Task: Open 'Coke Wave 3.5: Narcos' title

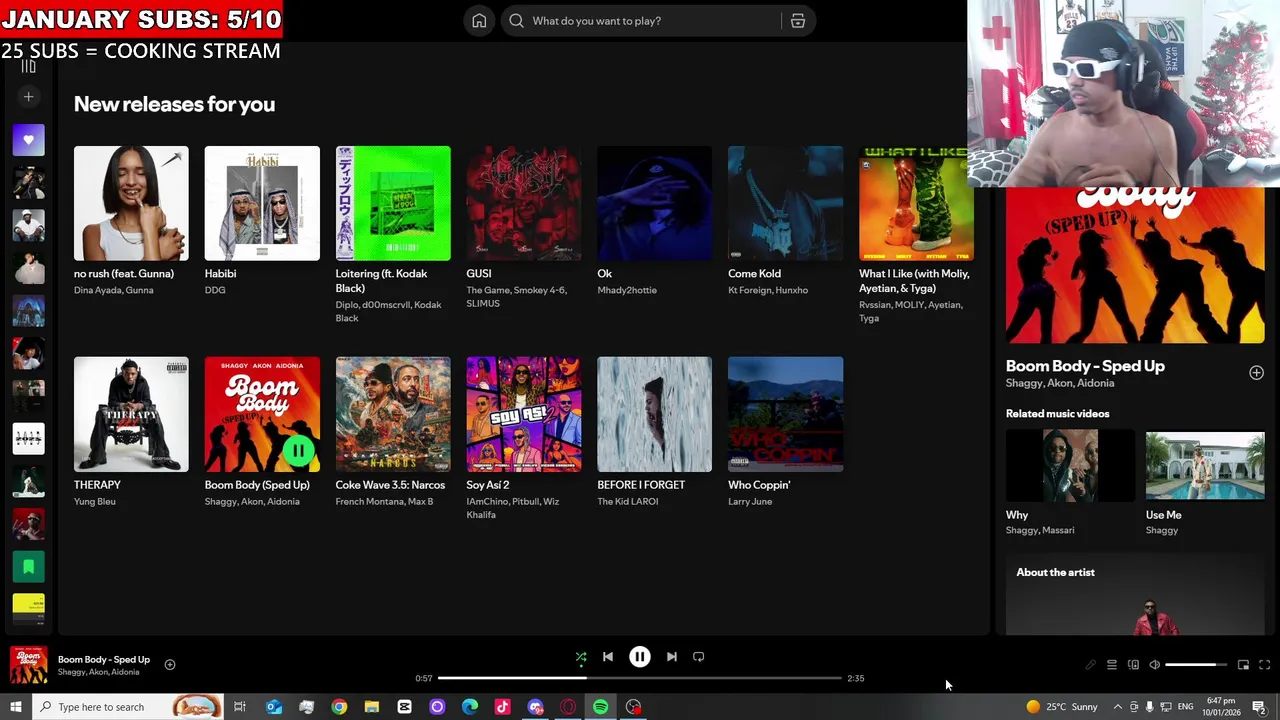Action: (x=390, y=485)
